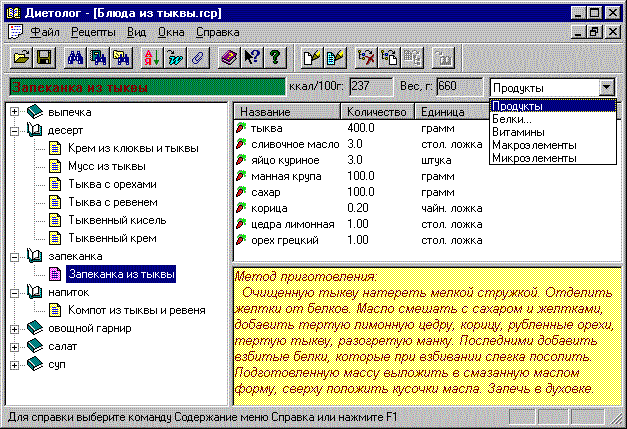Select recipe Крем из клюквы и тыквы

[133, 148]
